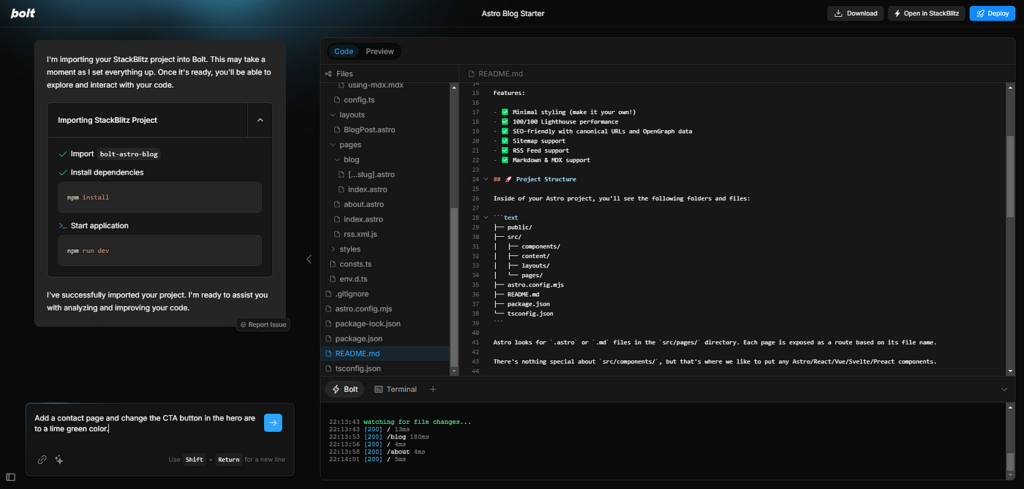Click the Report Issue bug button
Image resolution: width=1024 pixels, height=489 pixels.
pos(263,324)
